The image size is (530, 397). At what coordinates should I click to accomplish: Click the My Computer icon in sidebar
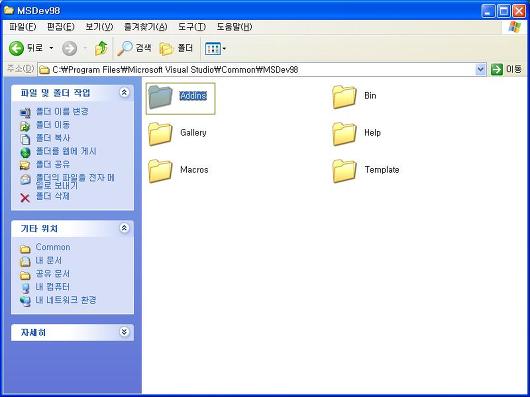click(25, 288)
